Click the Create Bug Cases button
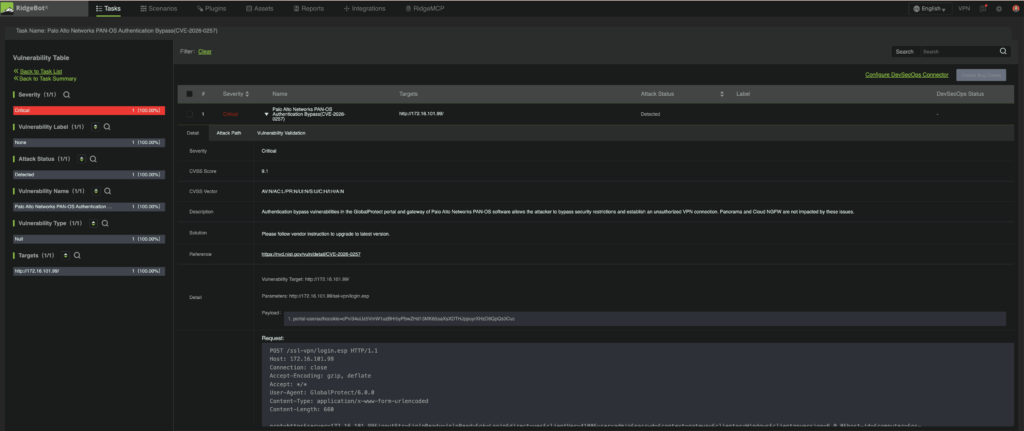 pos(981,75)
